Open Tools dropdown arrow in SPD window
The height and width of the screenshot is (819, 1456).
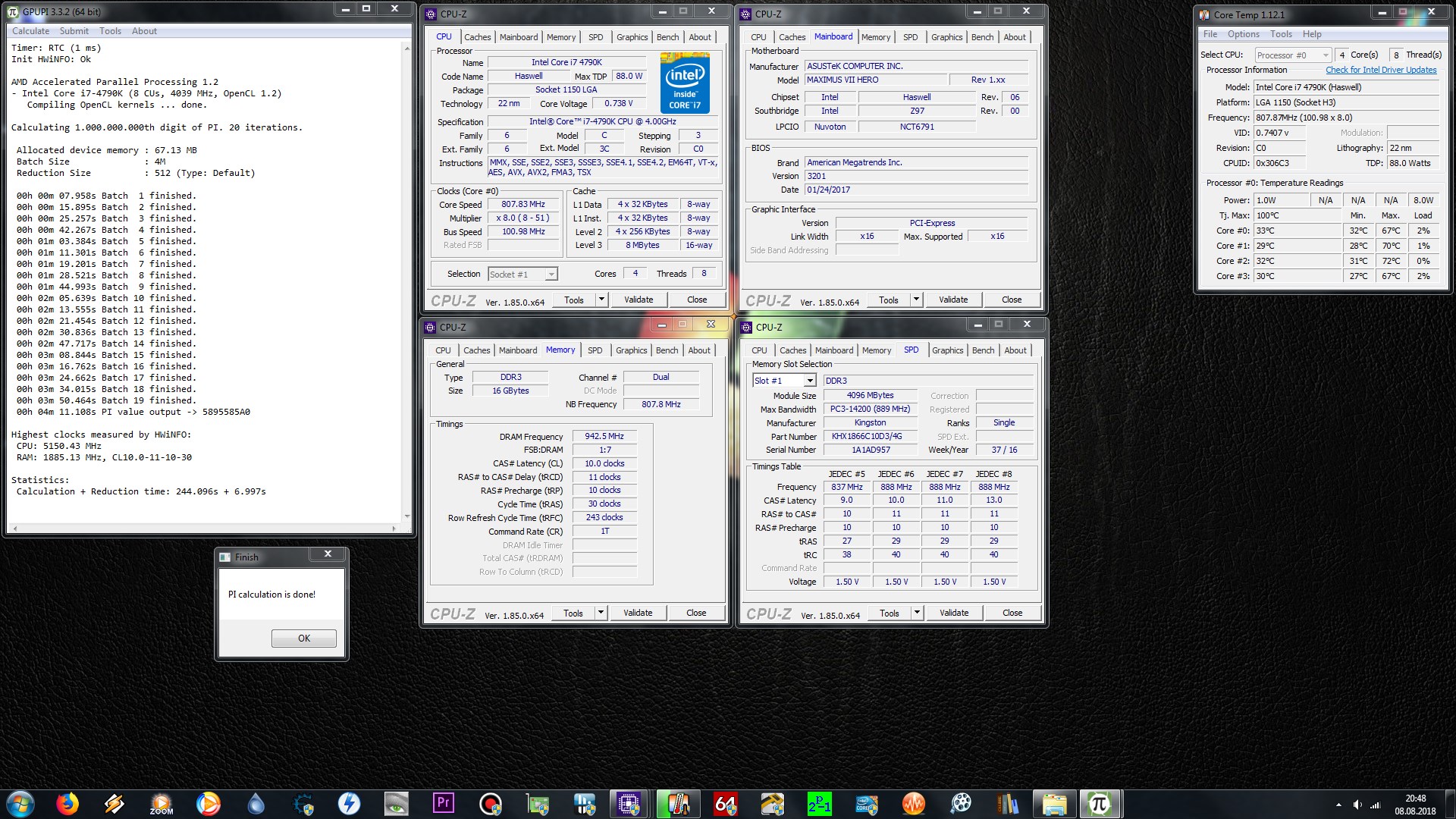pos(917,613)
